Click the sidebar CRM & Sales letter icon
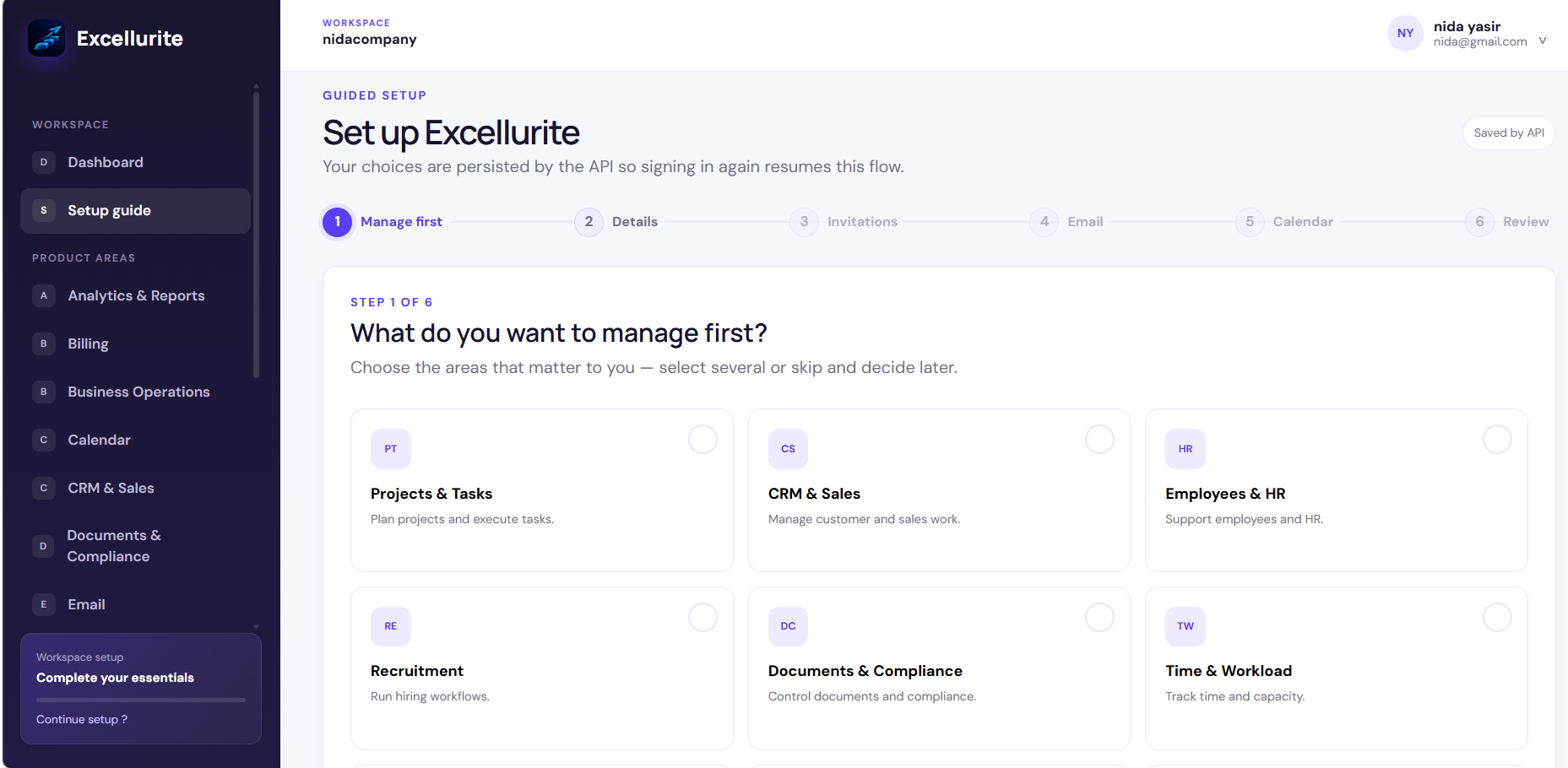Viewport: 1568px width, 768px height. (44, 488)
